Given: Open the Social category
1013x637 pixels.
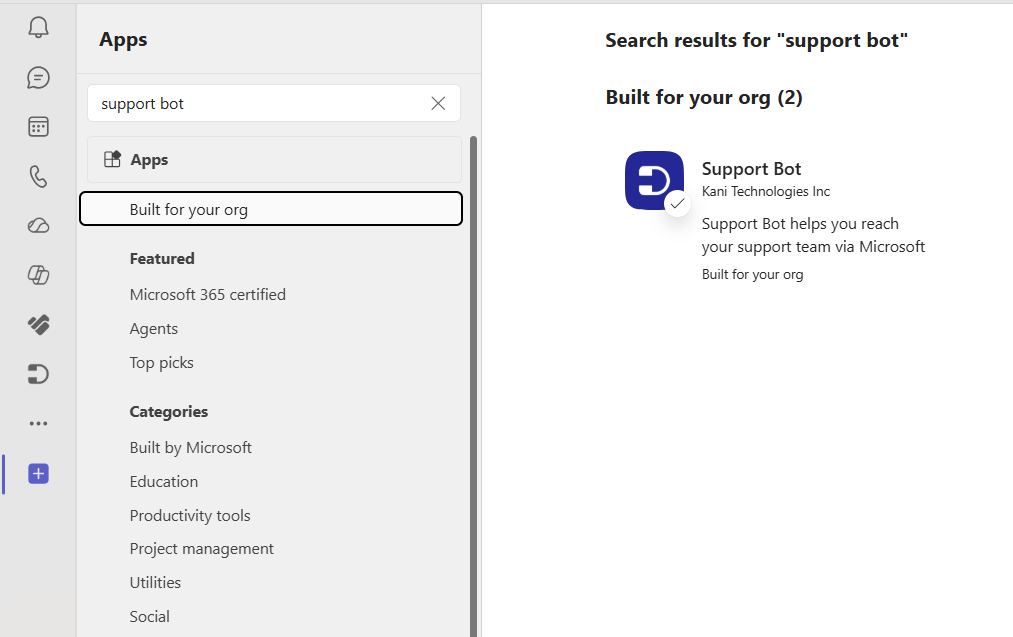Looking at the screenshot, I should point(149,616).
